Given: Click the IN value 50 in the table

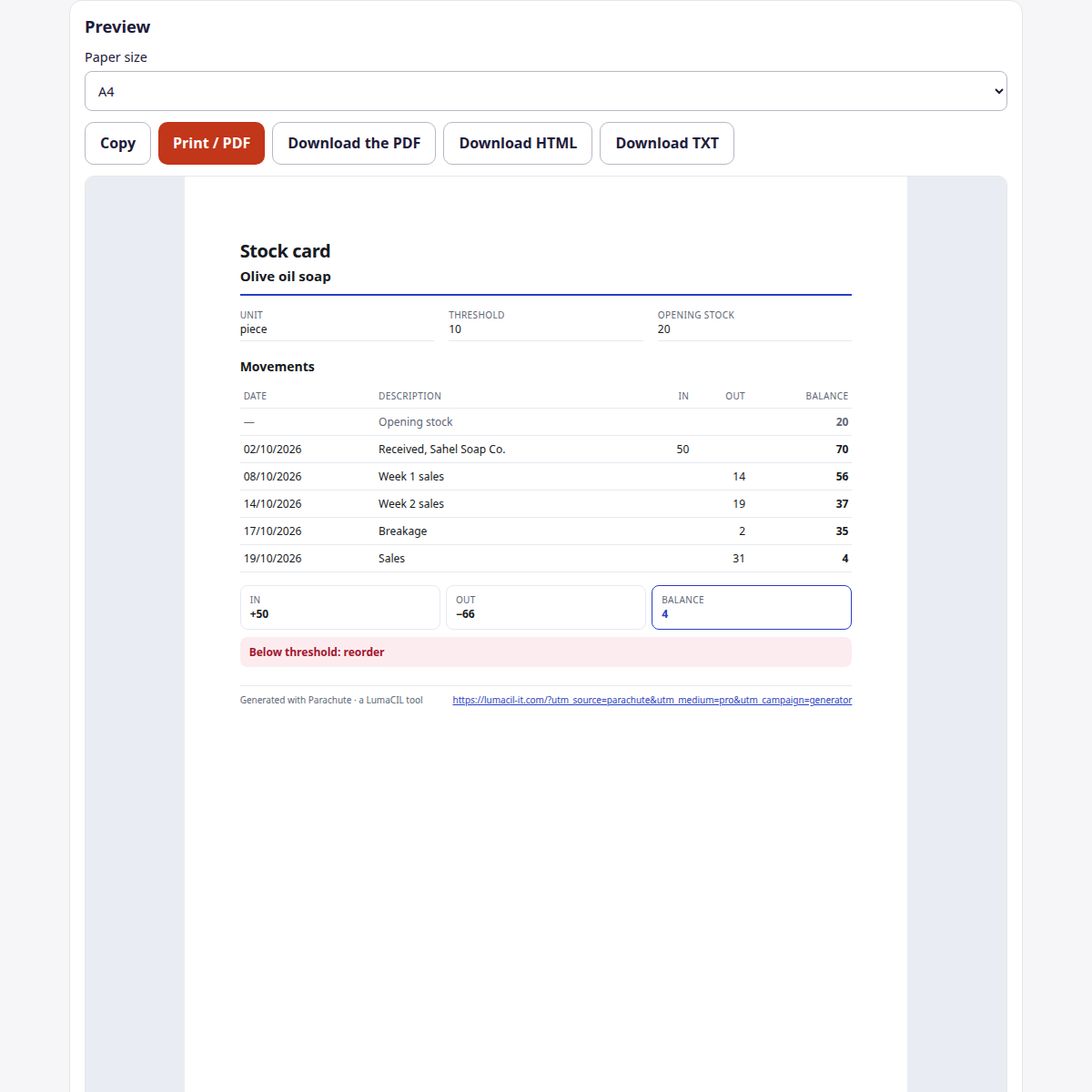Looking at the screenshot, I should tap(682, 450).
